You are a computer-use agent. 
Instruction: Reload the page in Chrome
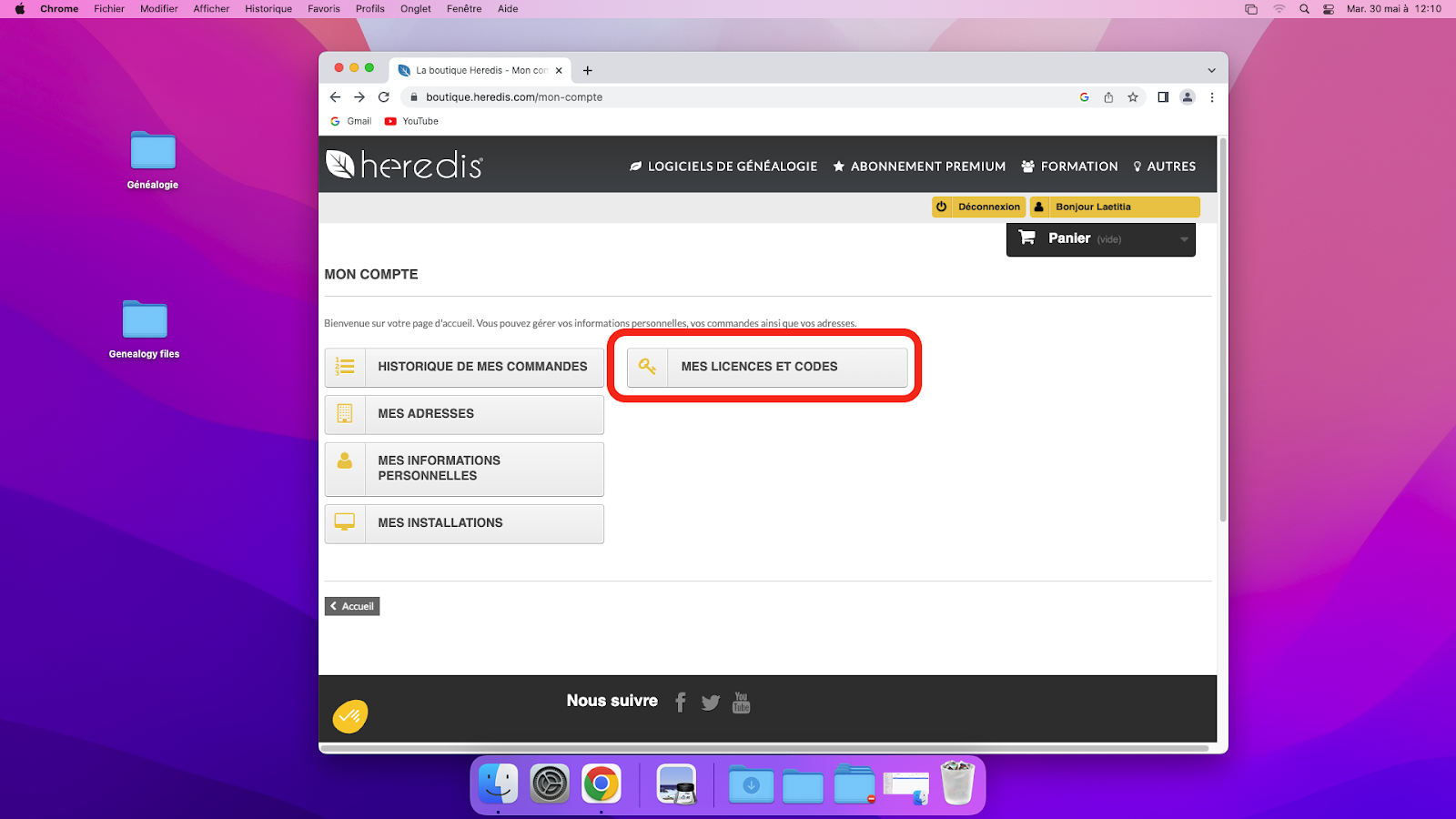(x=384, y=97)
